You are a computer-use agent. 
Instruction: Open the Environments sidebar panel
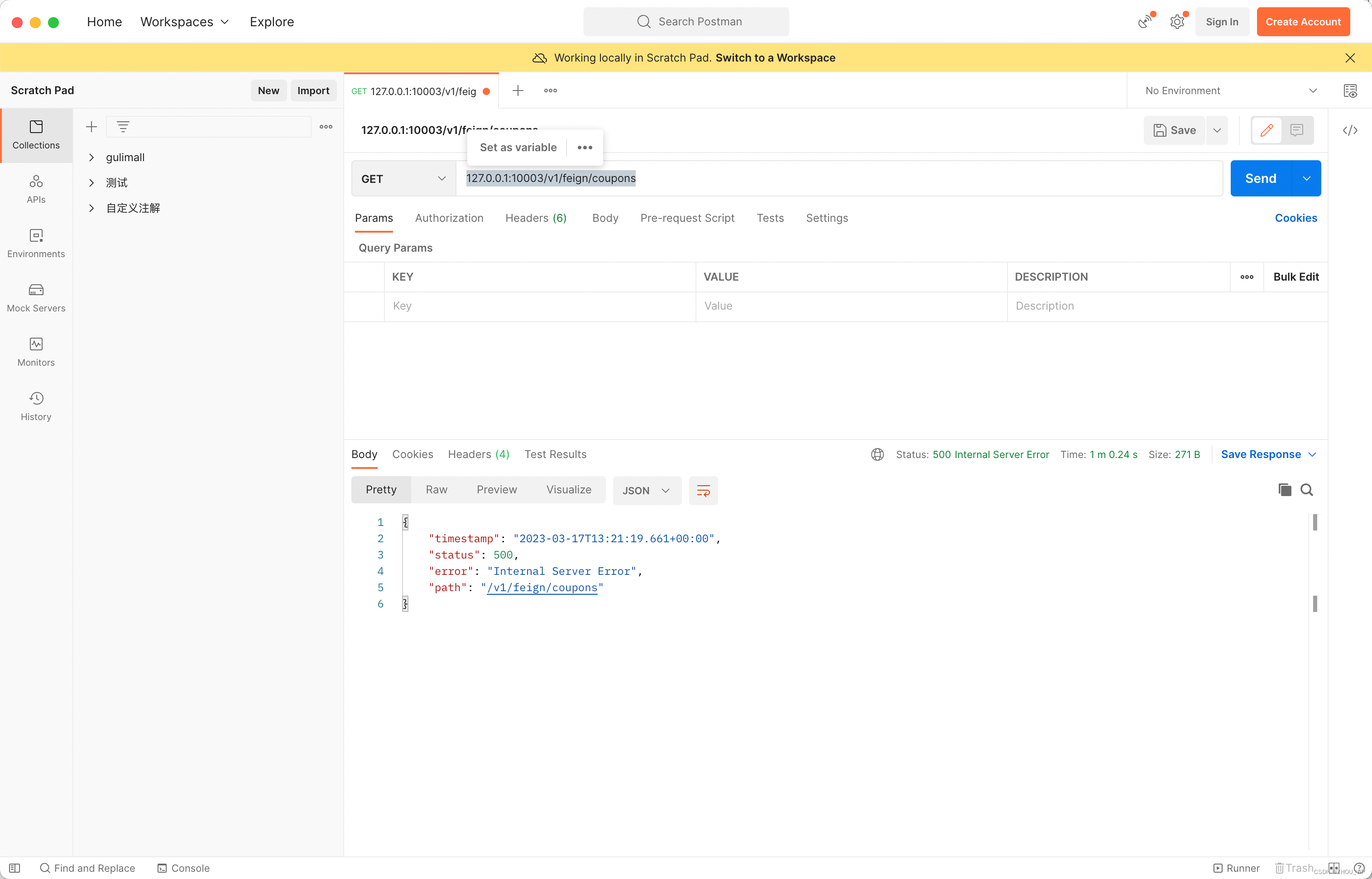tap(36, 244)
